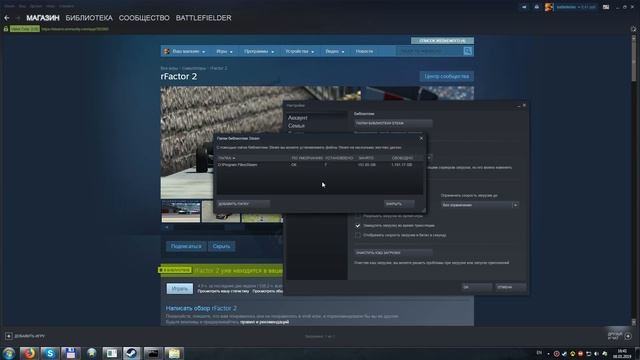Select the D:\Program Files\Steam folder row
The height and width of the screenshot is (360, 640).
pos(320,165)
